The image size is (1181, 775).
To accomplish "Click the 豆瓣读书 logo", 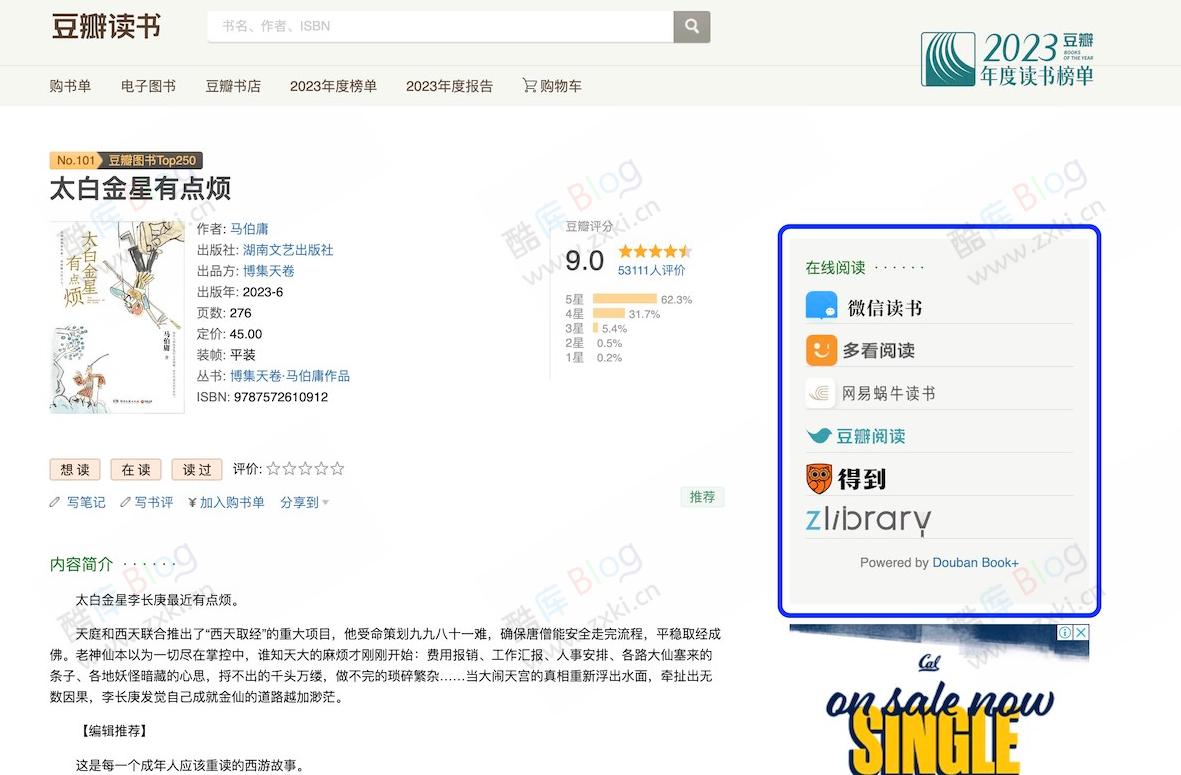I will coord(105,27).
